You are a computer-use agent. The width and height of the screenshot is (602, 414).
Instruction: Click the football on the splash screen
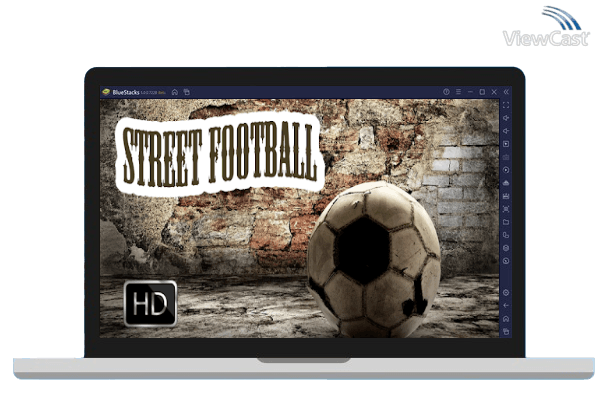click(x=374, y=260)
